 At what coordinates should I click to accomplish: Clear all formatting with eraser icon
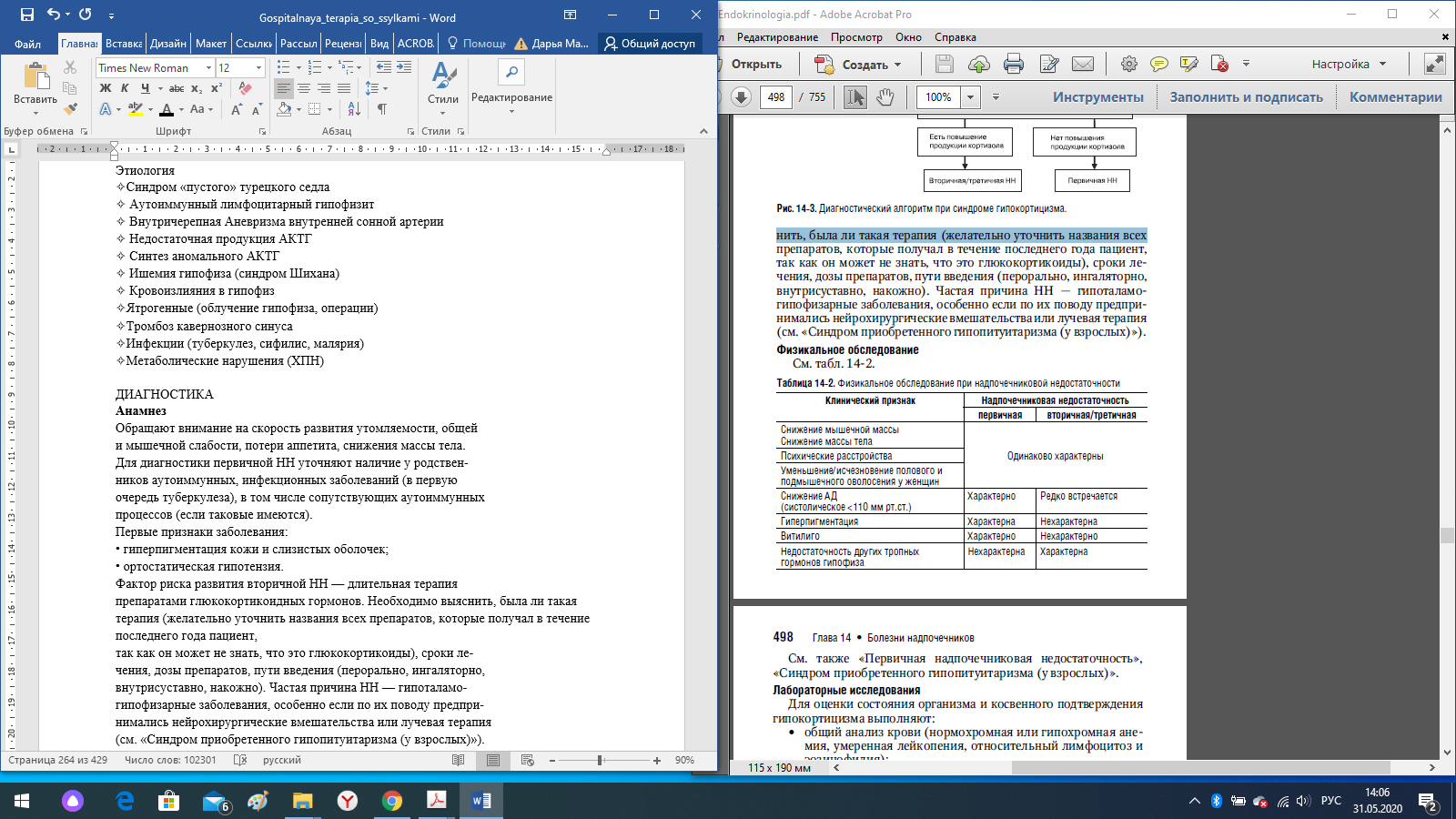(245, 88)
